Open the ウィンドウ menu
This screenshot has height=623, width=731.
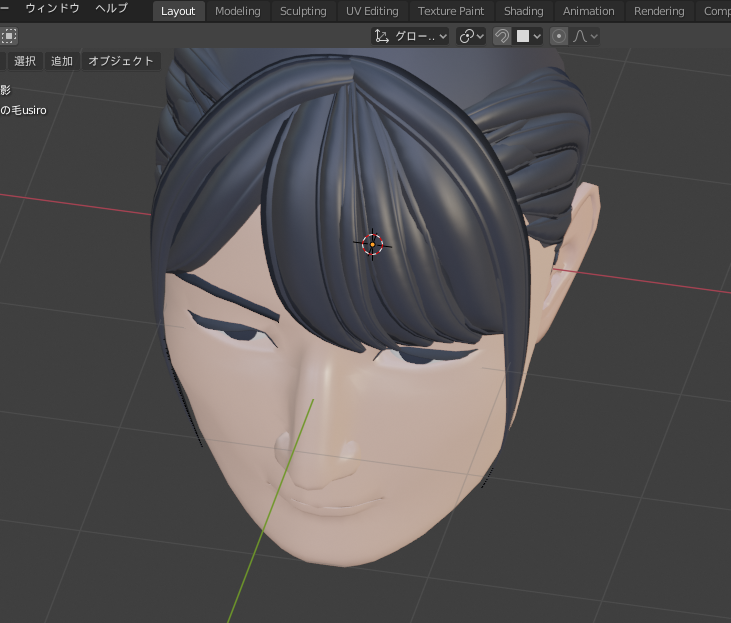click(52, 8)
